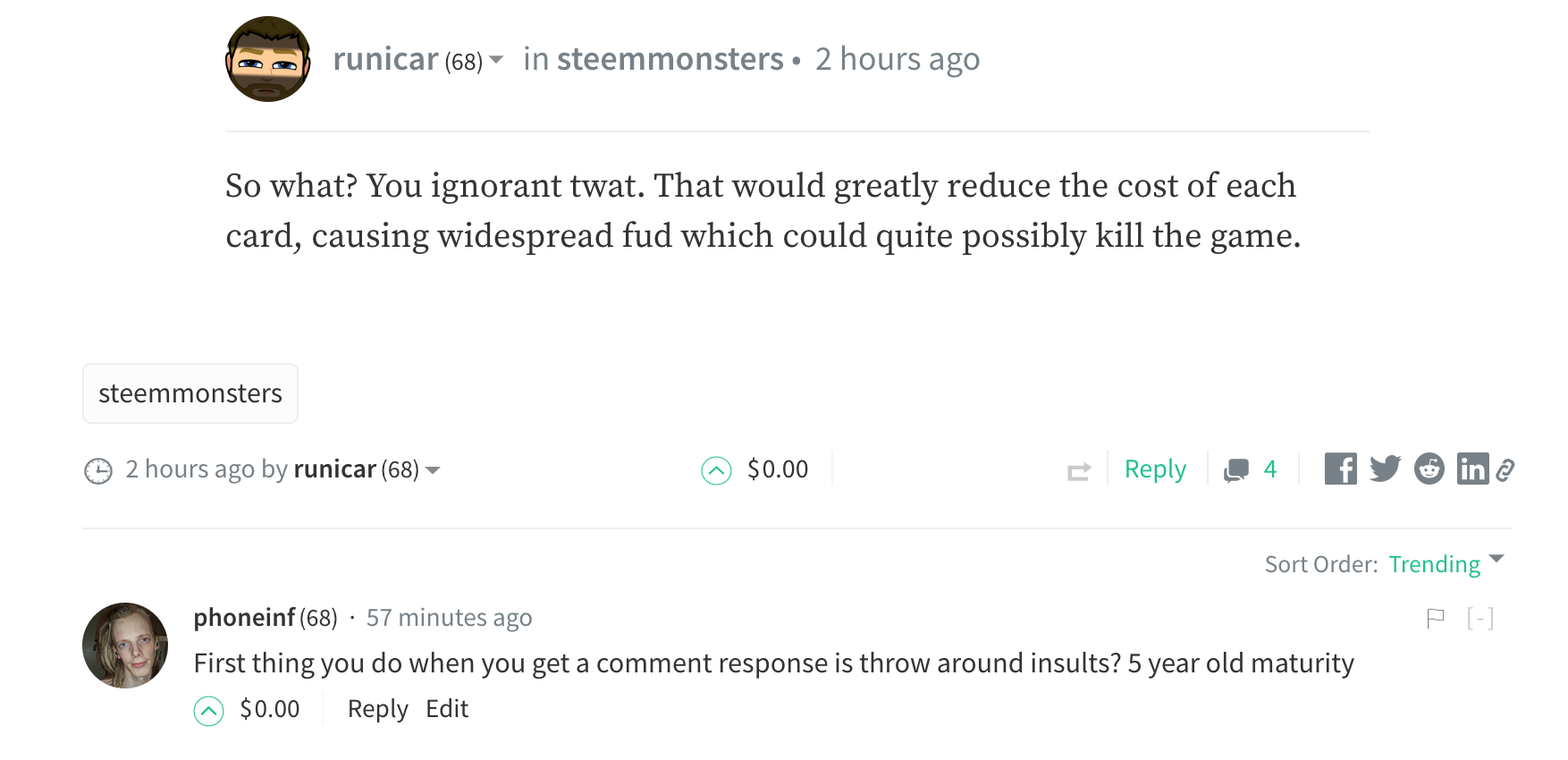Open the steemmonsters tag
The height and width of the screenshot is (760, 1568).
click(190, 393)
